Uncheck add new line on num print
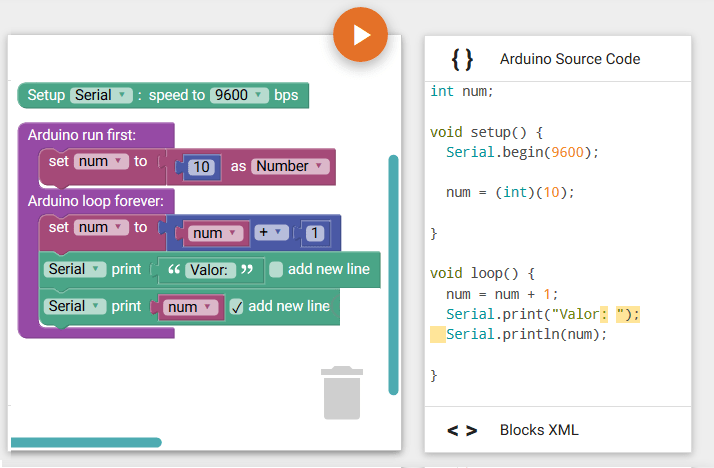Viewport: 714px width, 468px height. 236,307
